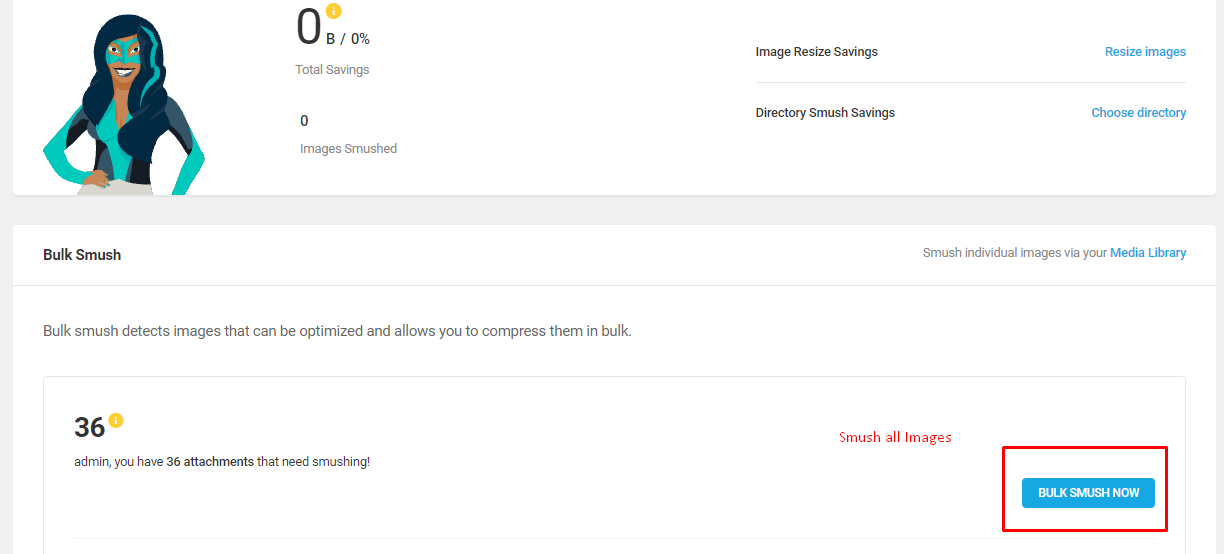This screenshot has height=554, width=1224.
Task: Click the large 36 attachments count
Action: [x=89, y=428]
